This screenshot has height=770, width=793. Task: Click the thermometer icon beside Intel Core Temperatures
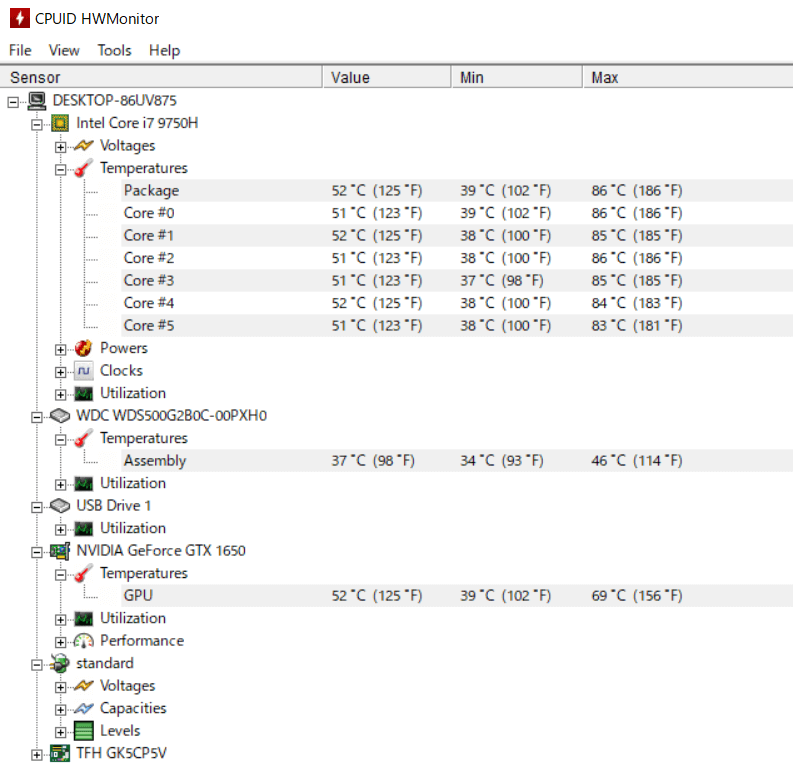click(x=83, y=168)
